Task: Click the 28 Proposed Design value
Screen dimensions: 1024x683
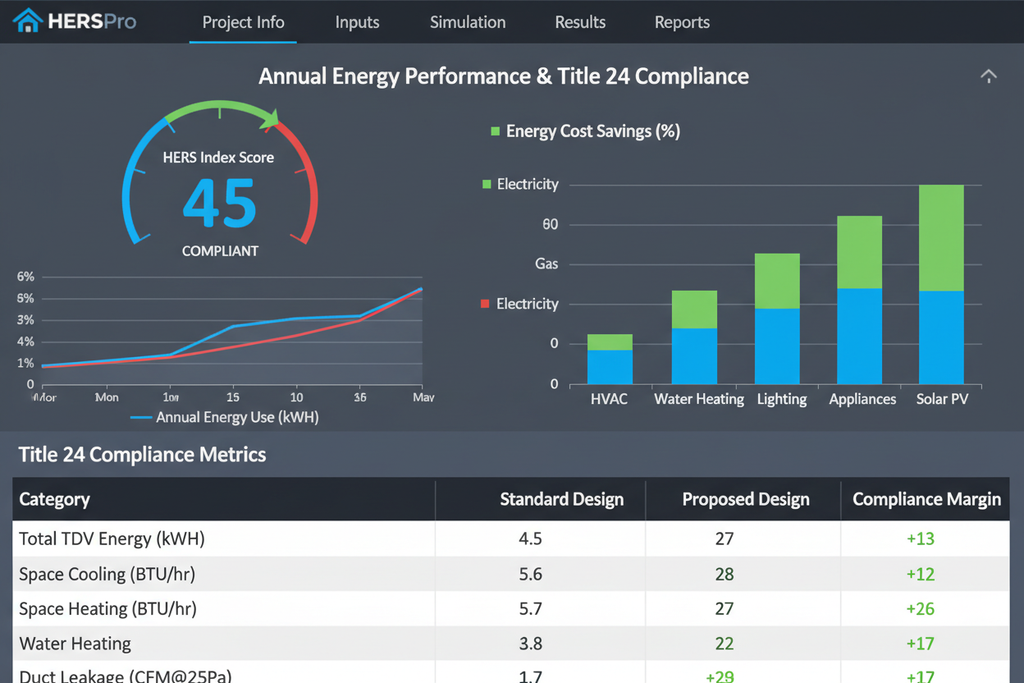Action: click(x=724, y=574)
